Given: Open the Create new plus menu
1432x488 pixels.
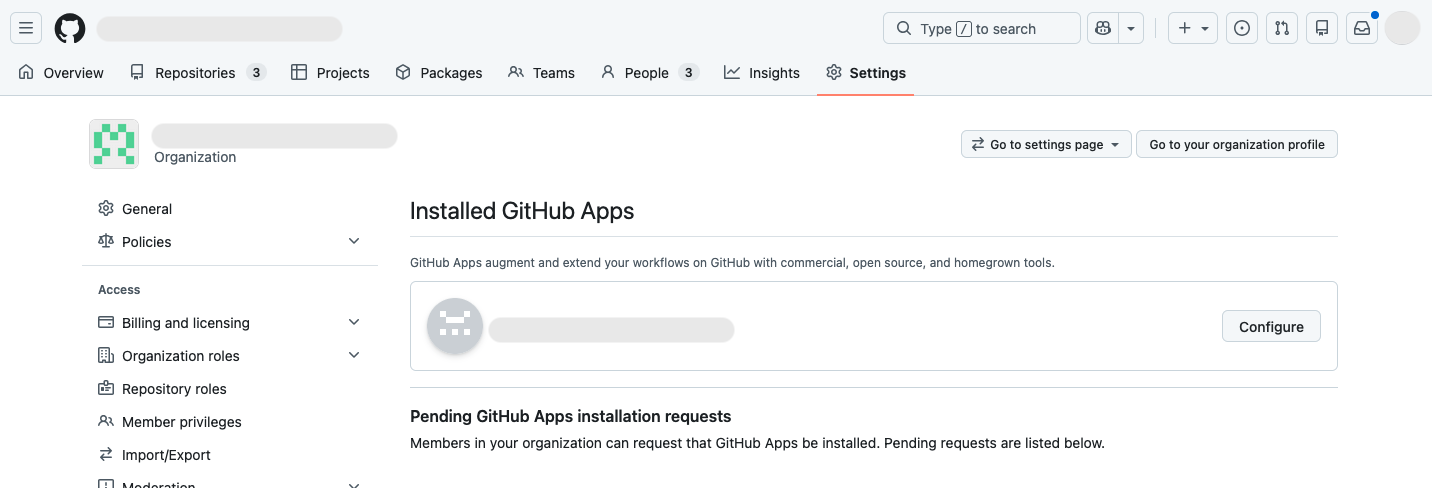Looking at the screenshot, I should [1193, 28].
